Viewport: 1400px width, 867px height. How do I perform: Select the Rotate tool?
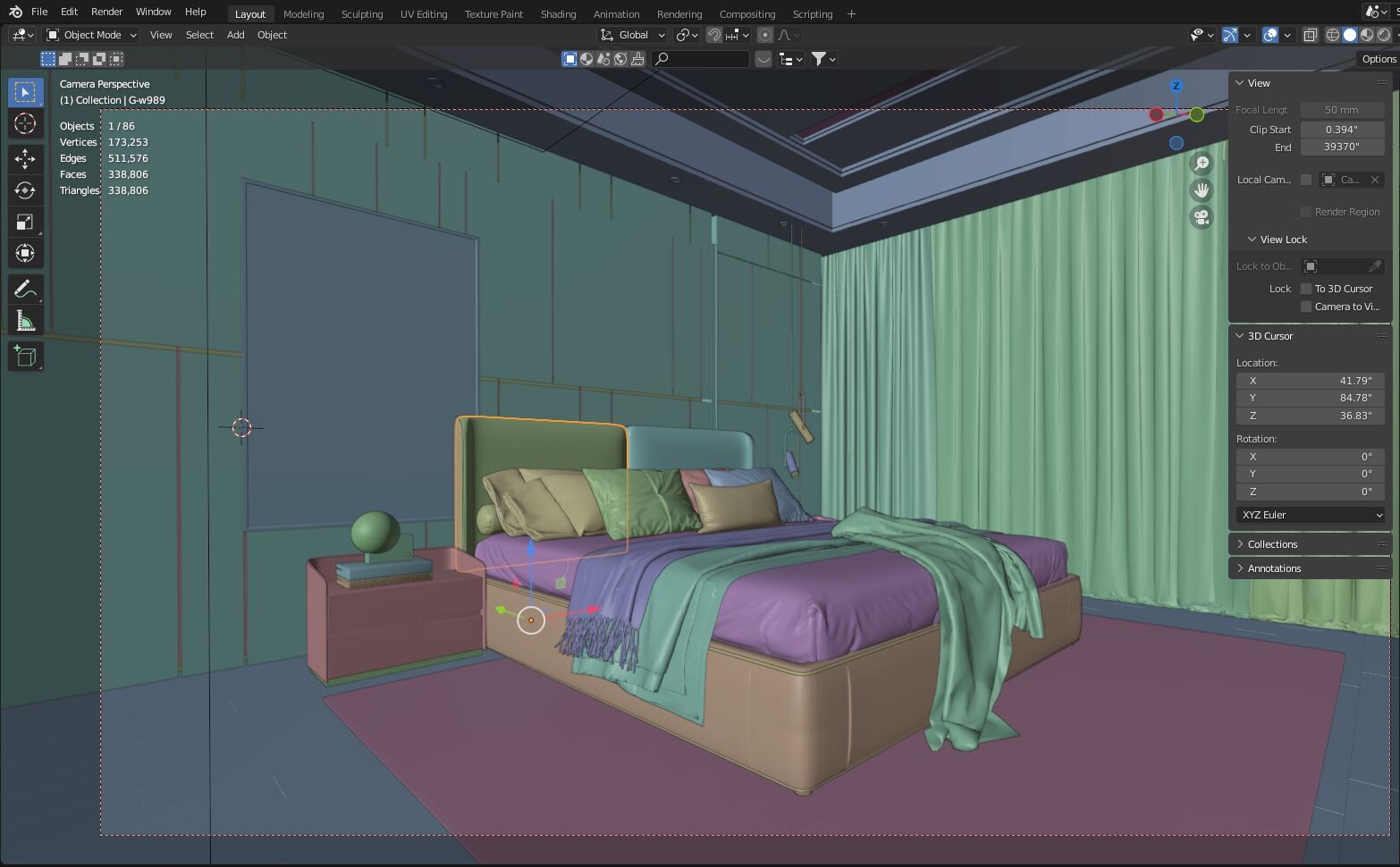click(x=25, y=190)
